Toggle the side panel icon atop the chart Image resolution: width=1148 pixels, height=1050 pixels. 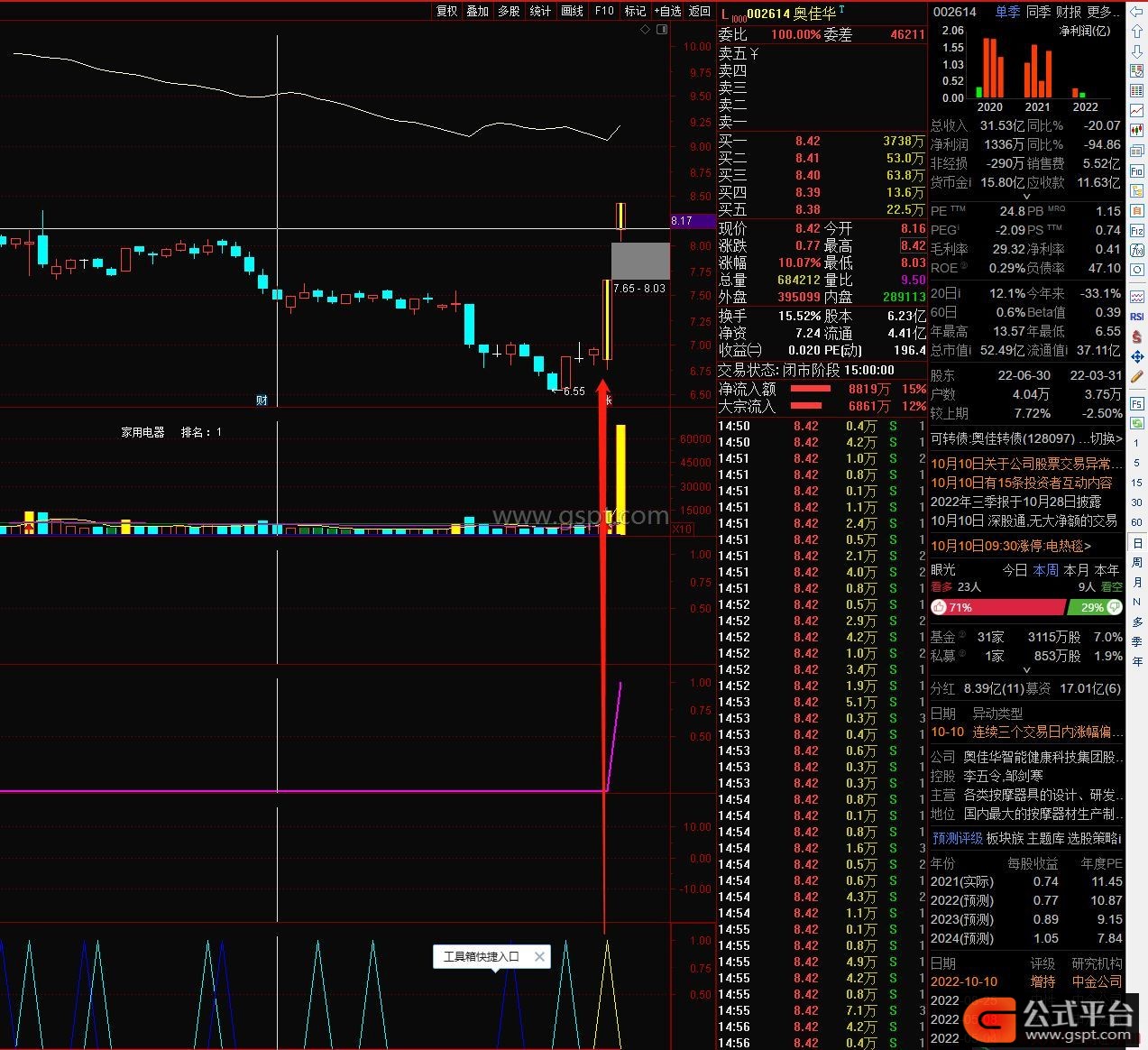coord(663,30)
